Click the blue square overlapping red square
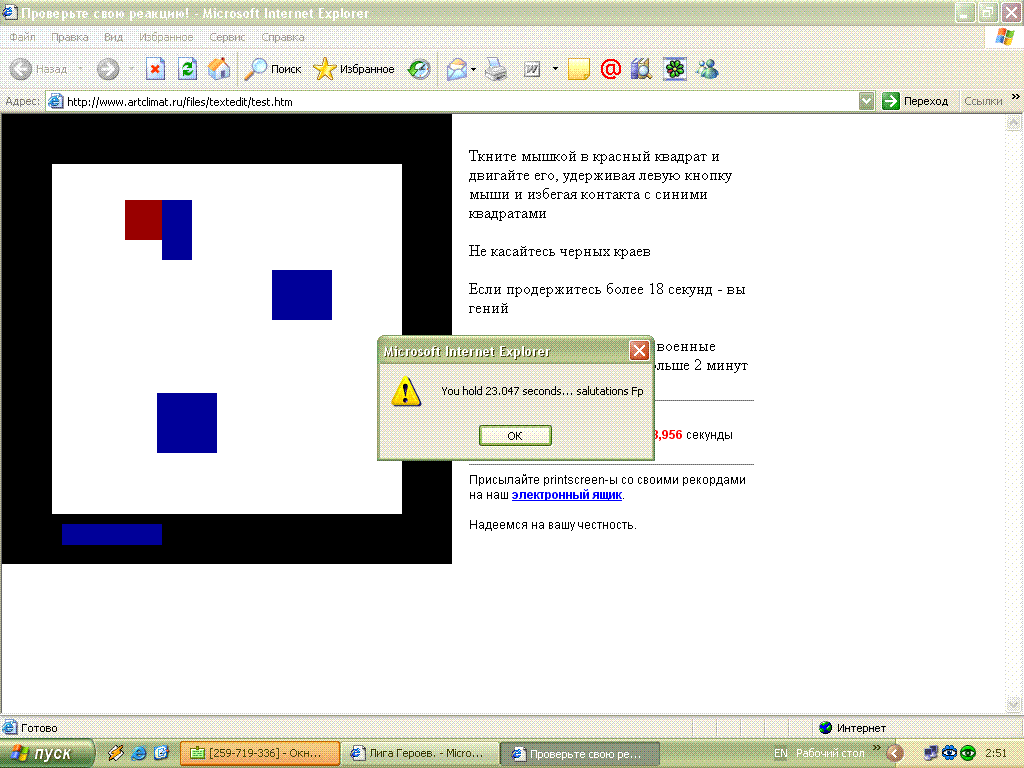Viewport: 1024px width, 768px height. pyautogui.click(x=177, y=230)
